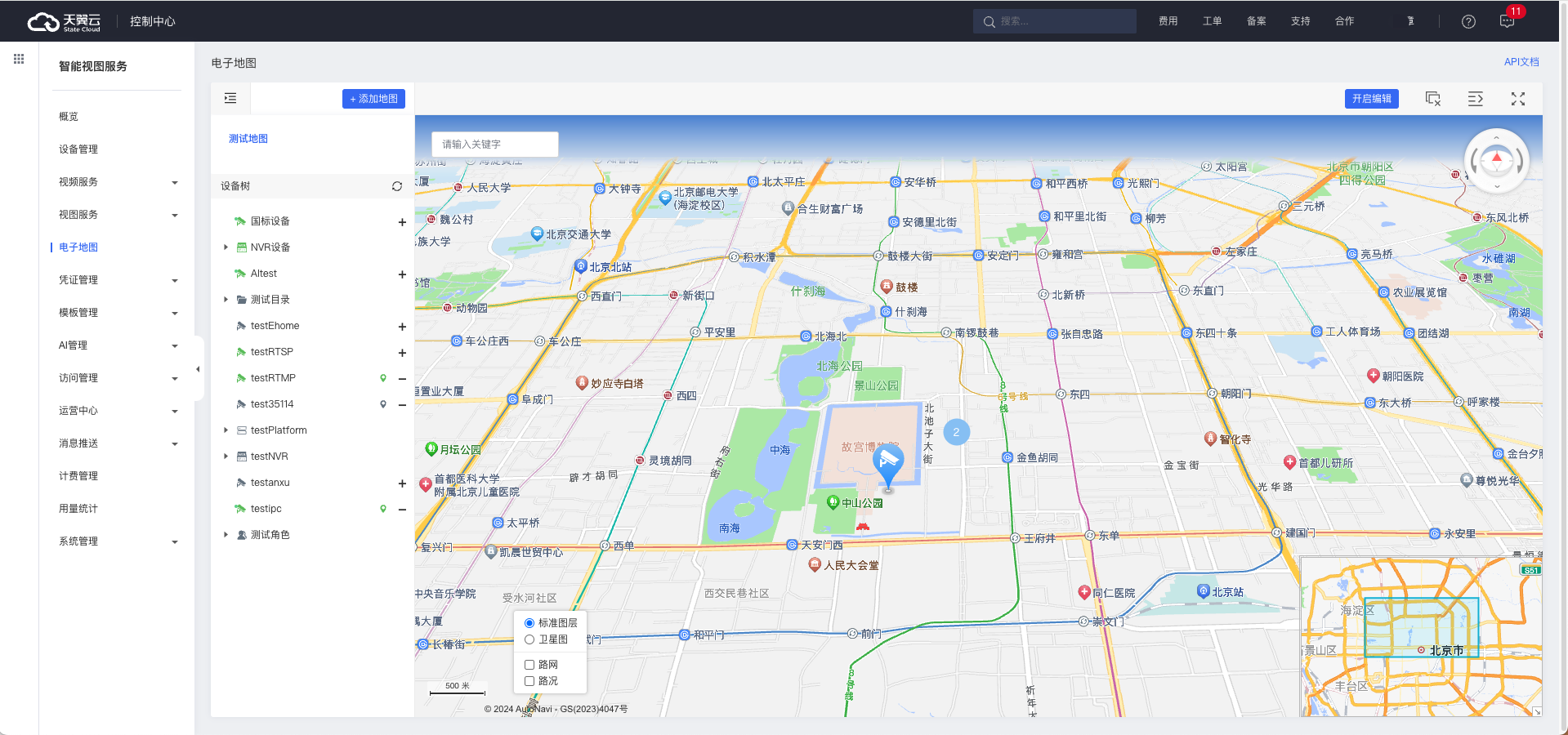Locate test35114 marker on the map
Viewport: 1568px width, 735px height.
click(383, 404)
